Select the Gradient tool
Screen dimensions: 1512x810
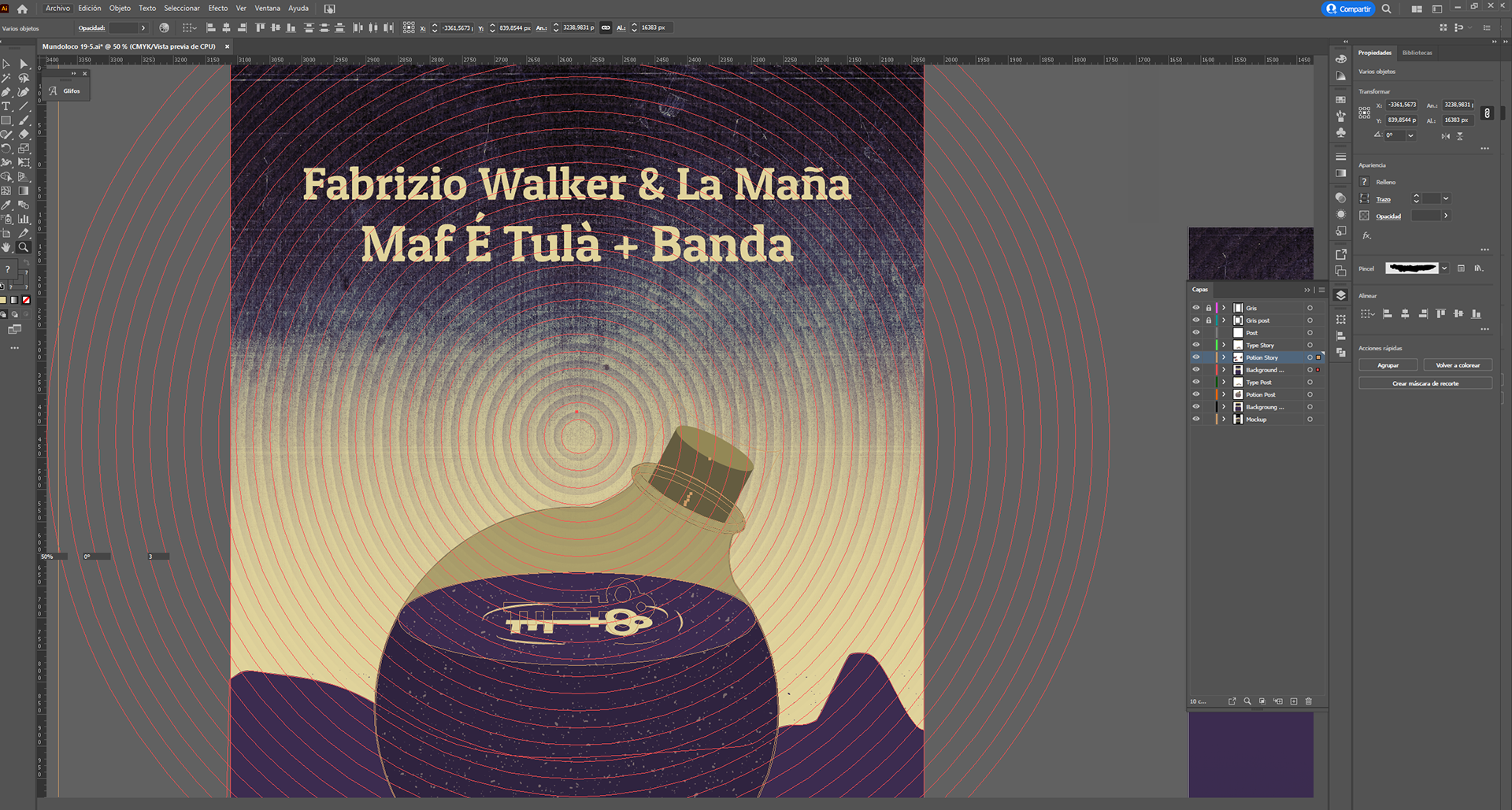tap(24, 190)
